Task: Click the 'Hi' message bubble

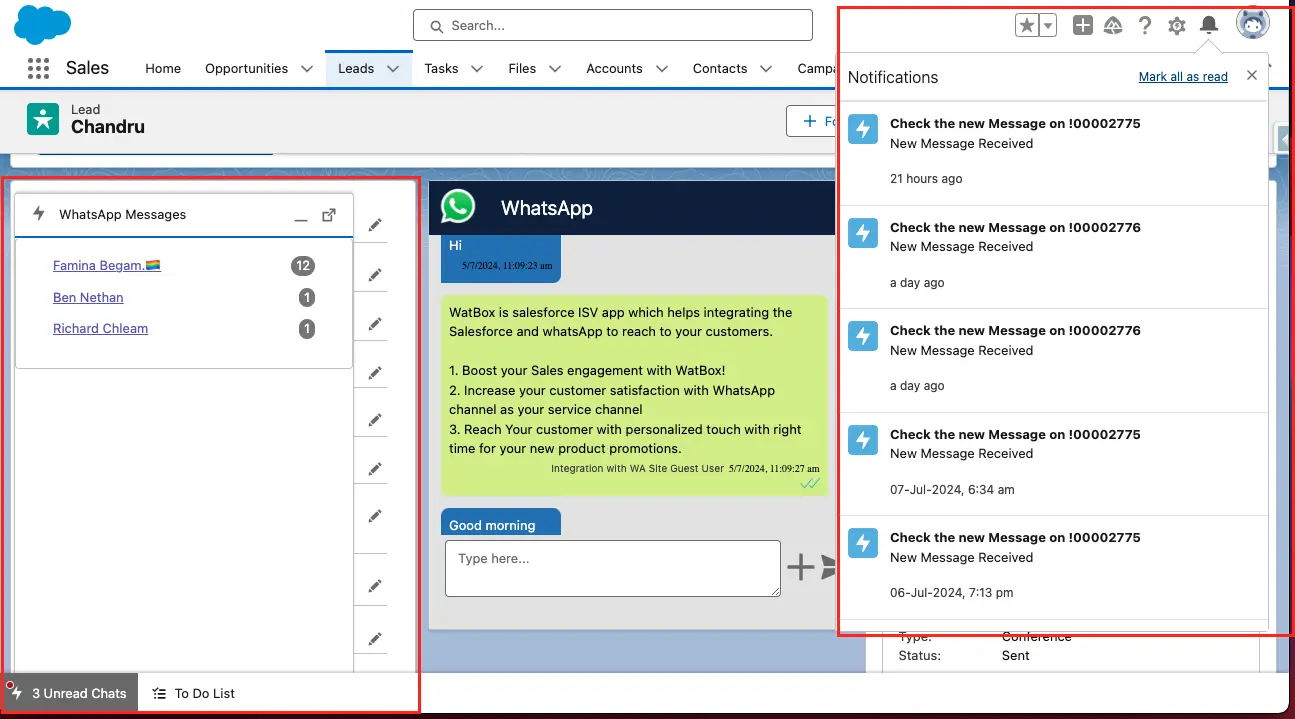Action: click(501, 258)
